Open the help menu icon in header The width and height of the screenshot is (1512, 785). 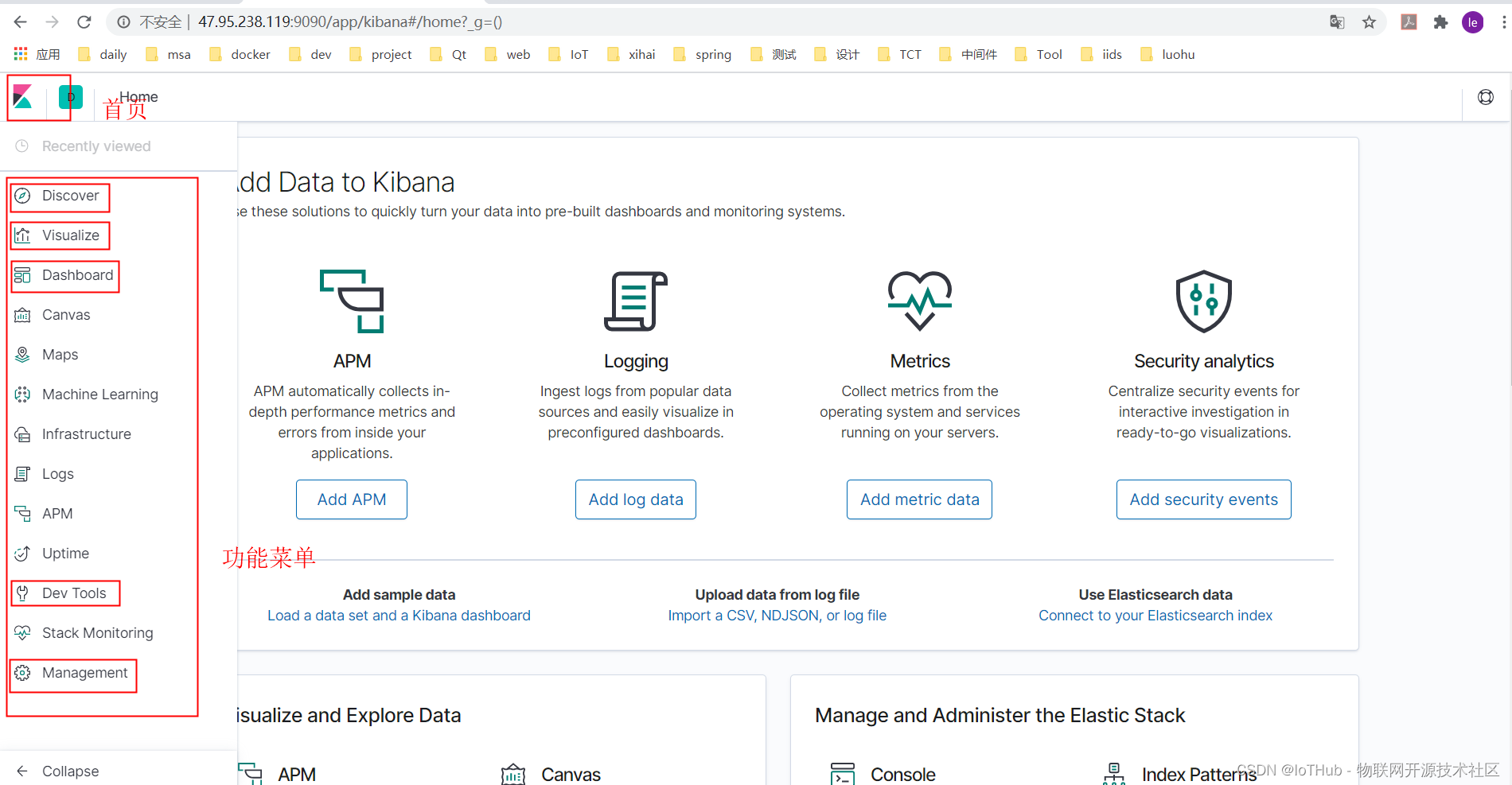pos(1486,97)
